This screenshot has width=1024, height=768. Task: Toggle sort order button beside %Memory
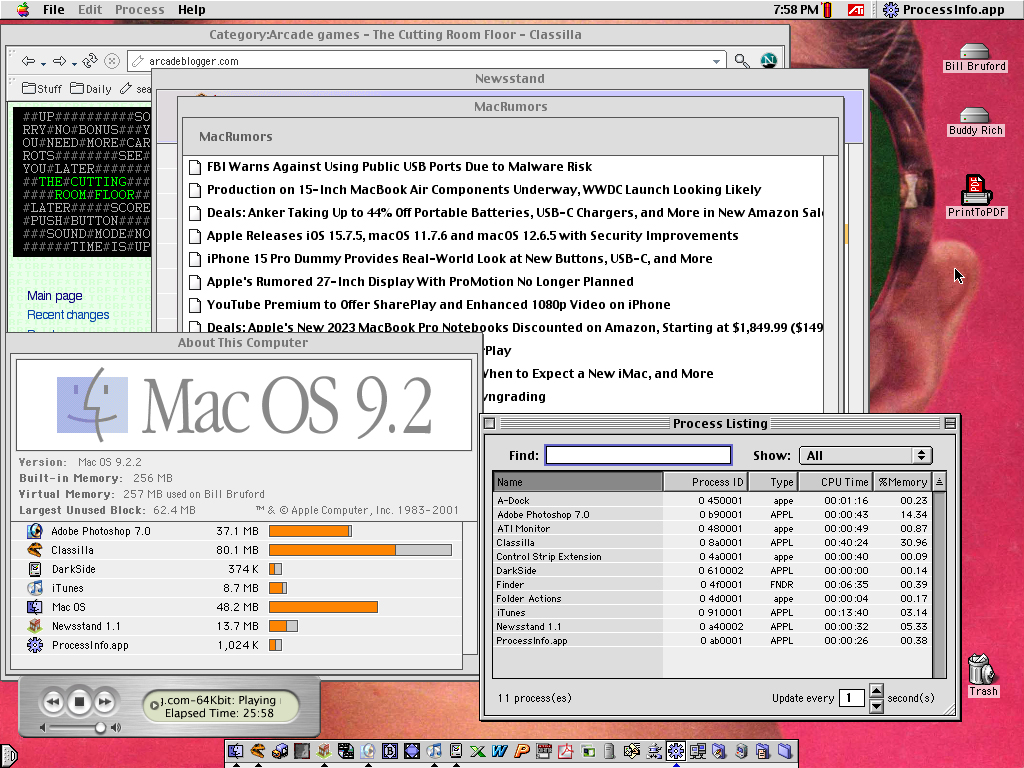point(939,482)
